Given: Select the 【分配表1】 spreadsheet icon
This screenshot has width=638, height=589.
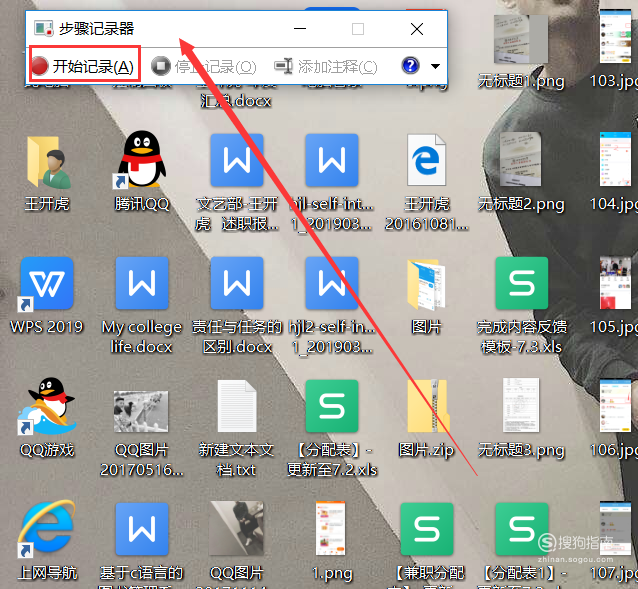Looking at the screenshot, I should pos(522,529).
